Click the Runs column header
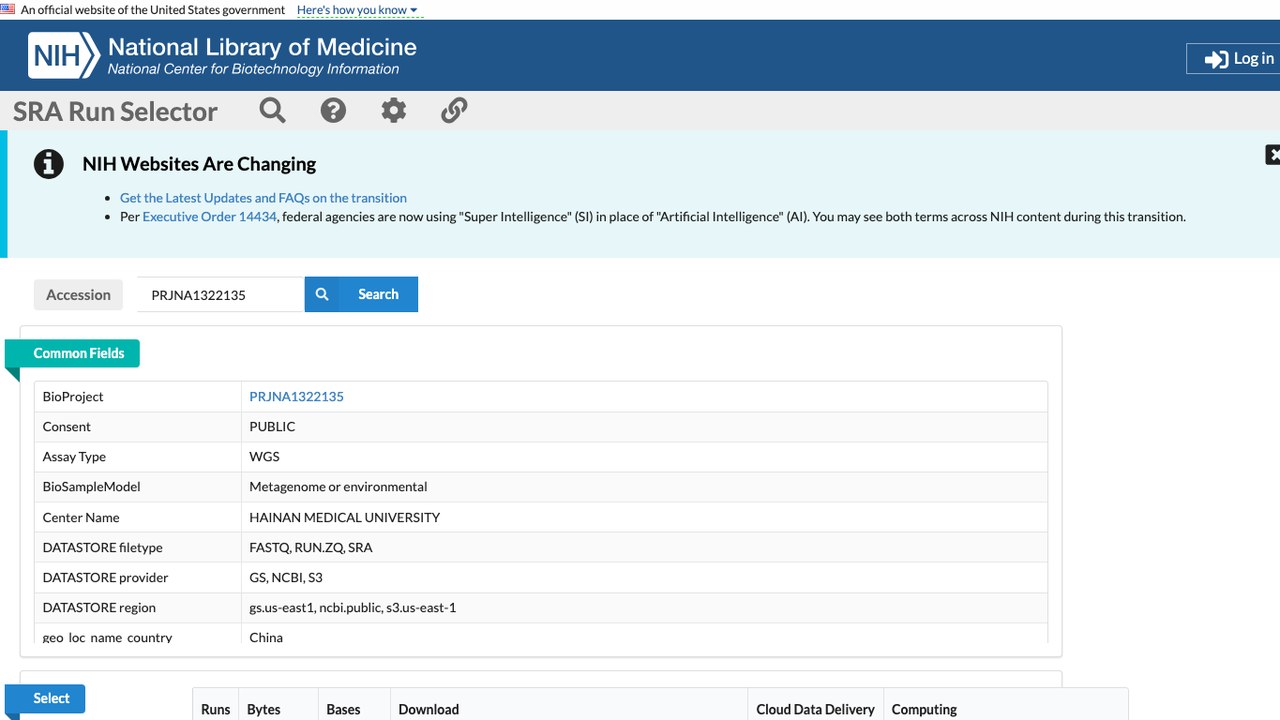The image size is (1280, 720). (x=216, y=709)
